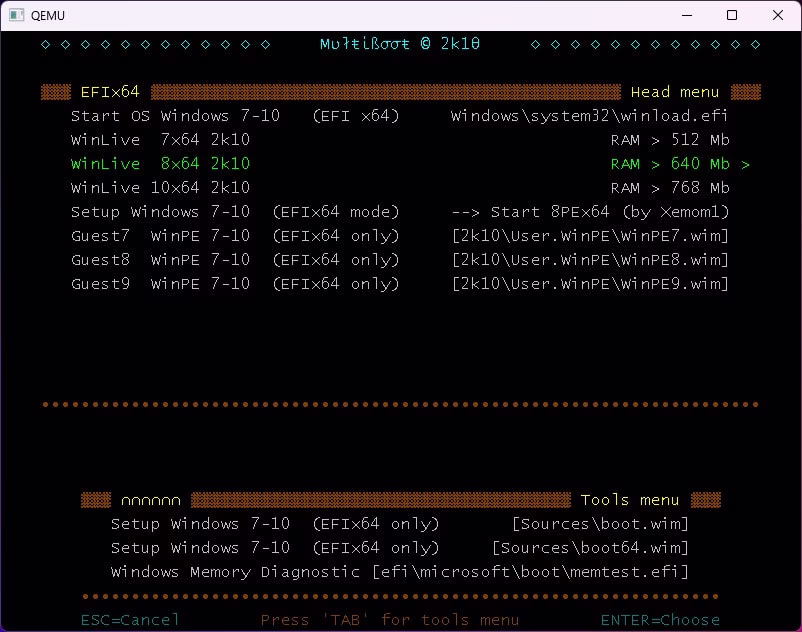This screenshot has width=802, height=632.
Task: Click the WinPE8.wim path text
Action: 590,260
